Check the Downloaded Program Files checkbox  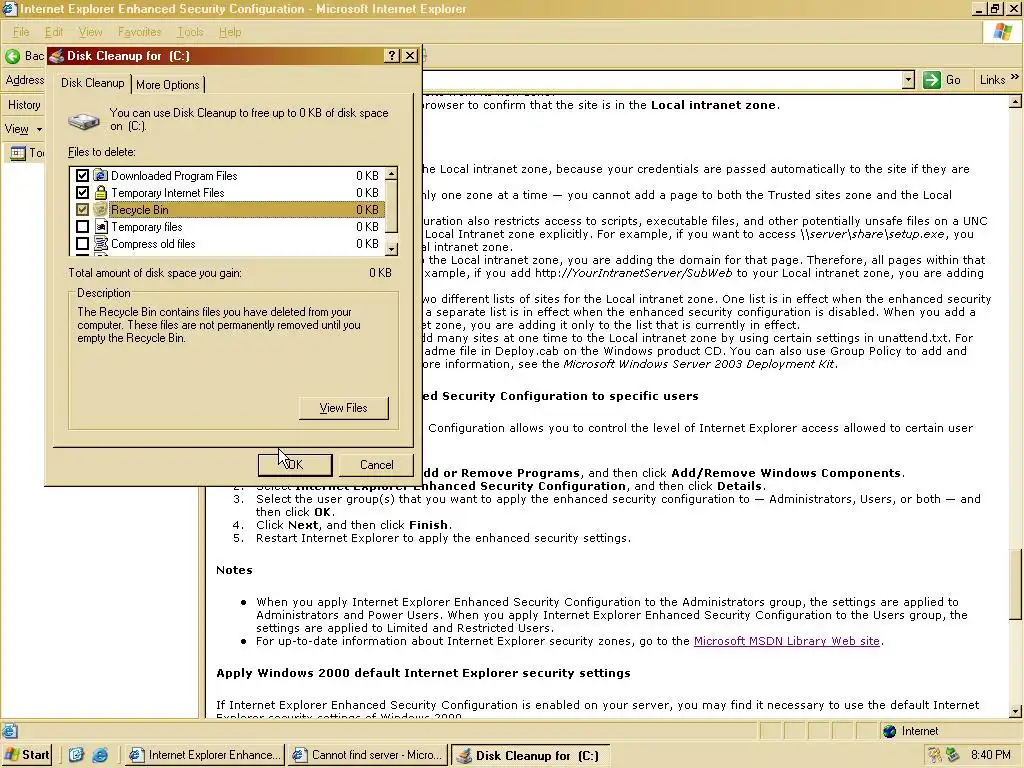pos(82,176)
